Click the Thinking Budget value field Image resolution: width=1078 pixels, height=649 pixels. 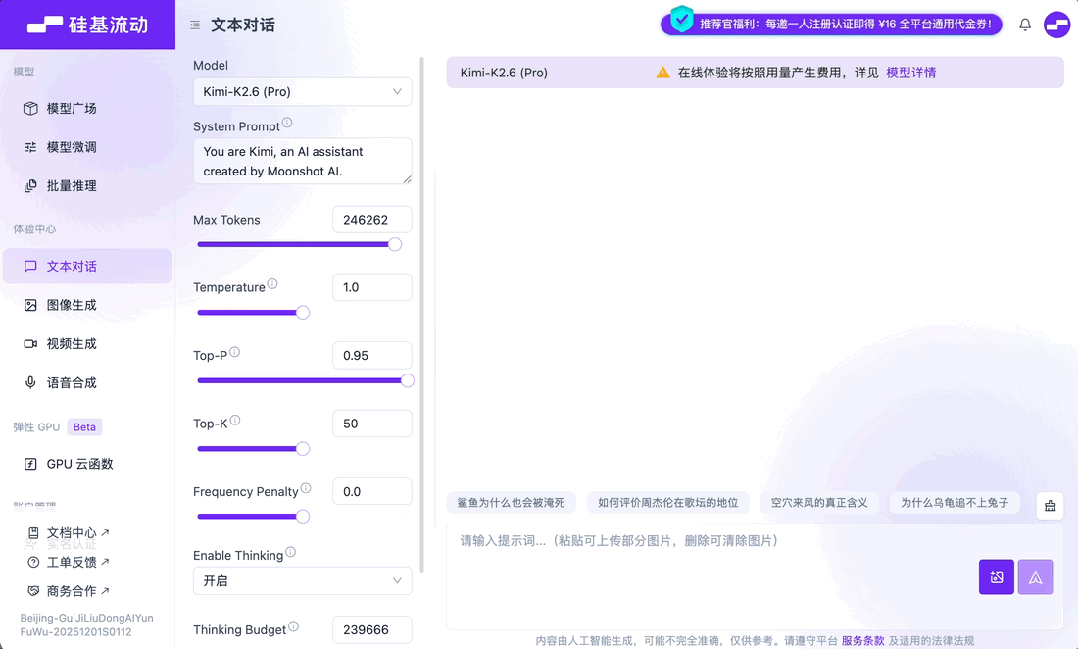tap(372, 630)
